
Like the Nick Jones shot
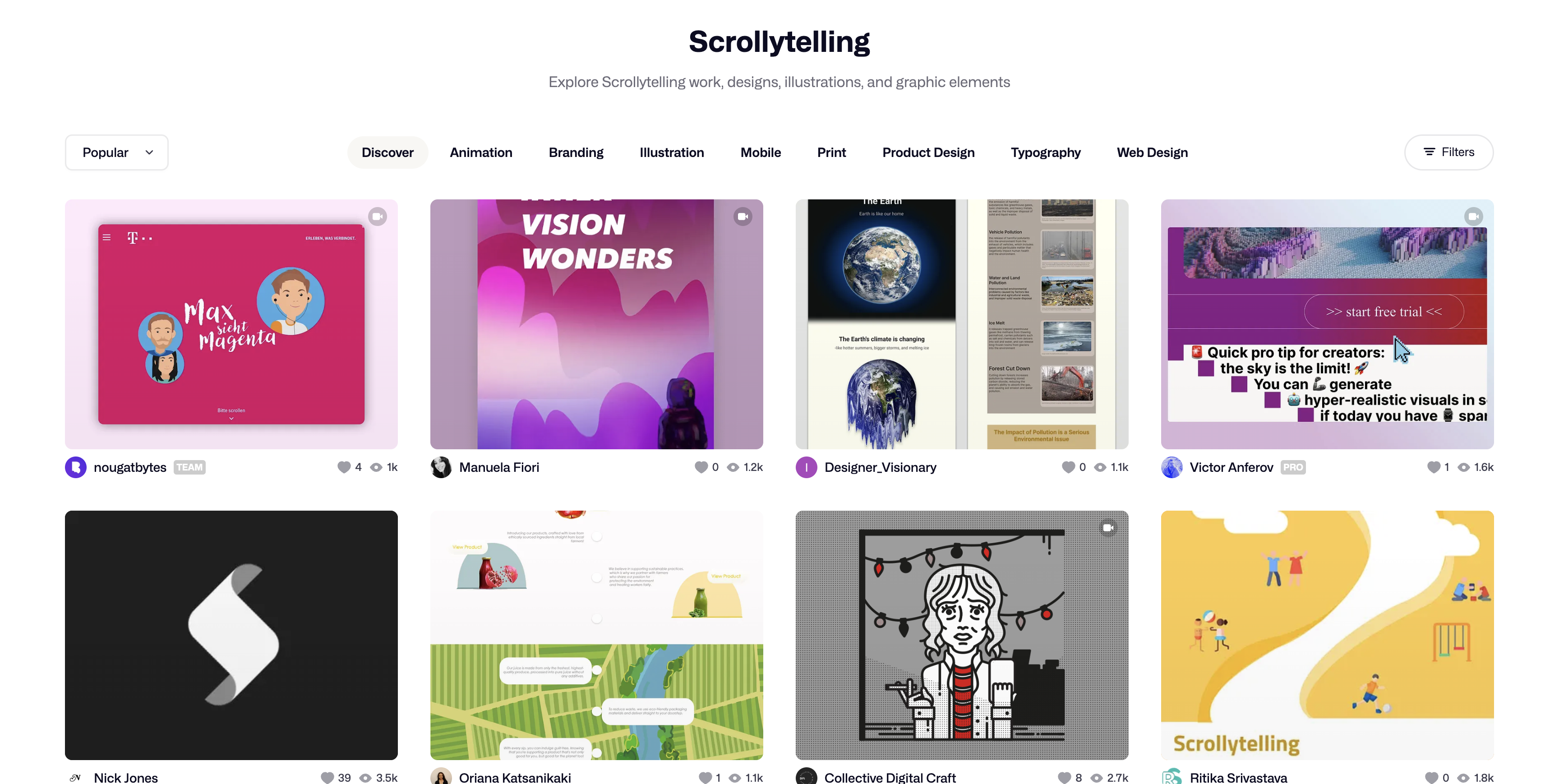tap(327, 777)
